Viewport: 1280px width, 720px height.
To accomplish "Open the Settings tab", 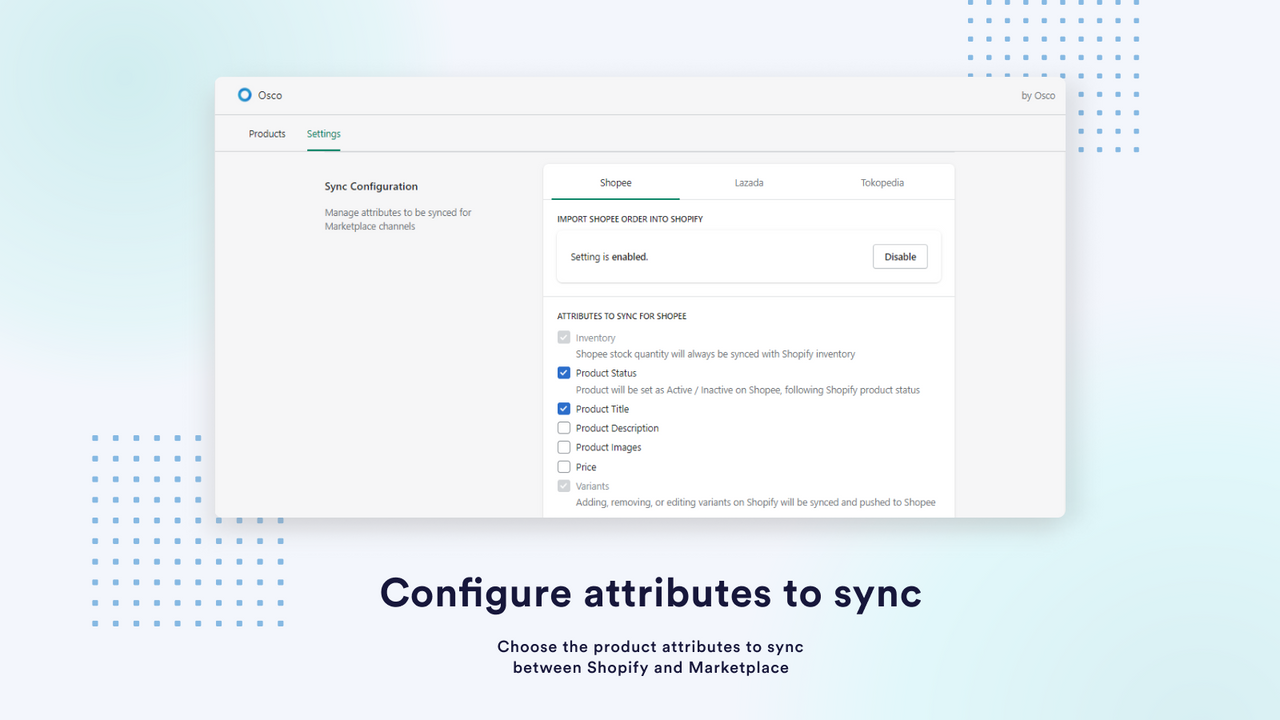I will (323, 134).
